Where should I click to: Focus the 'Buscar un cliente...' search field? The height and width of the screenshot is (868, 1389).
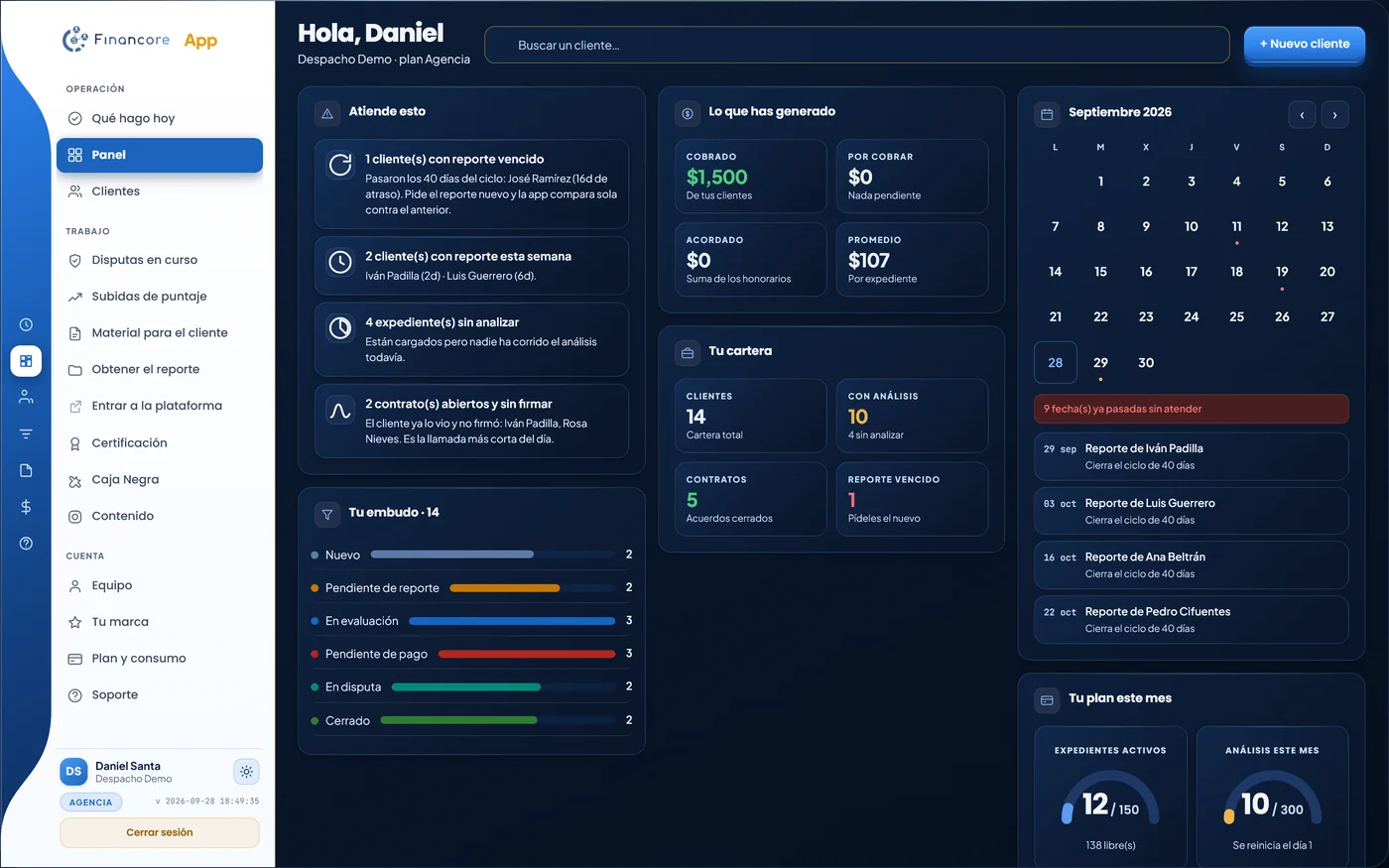point(856,45)
